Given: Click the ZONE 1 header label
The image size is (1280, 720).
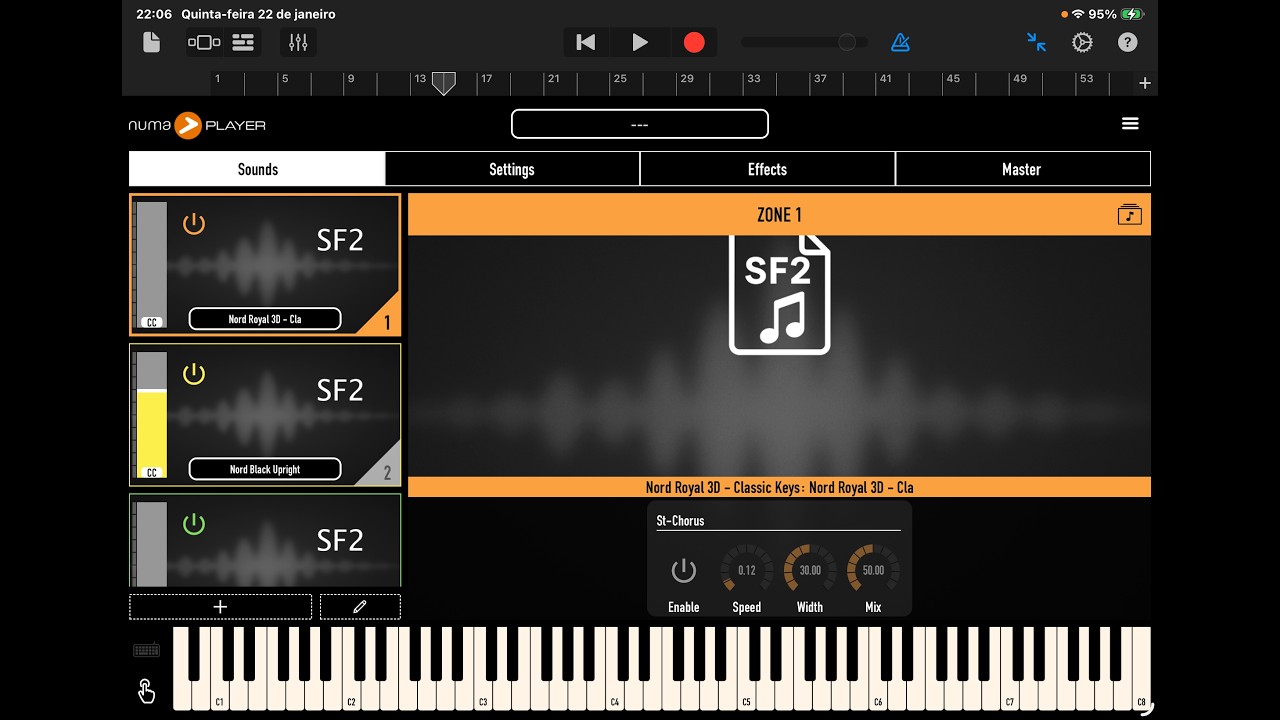Looking at the screenshot, I should pyautogui.click(x=779, y=214).
